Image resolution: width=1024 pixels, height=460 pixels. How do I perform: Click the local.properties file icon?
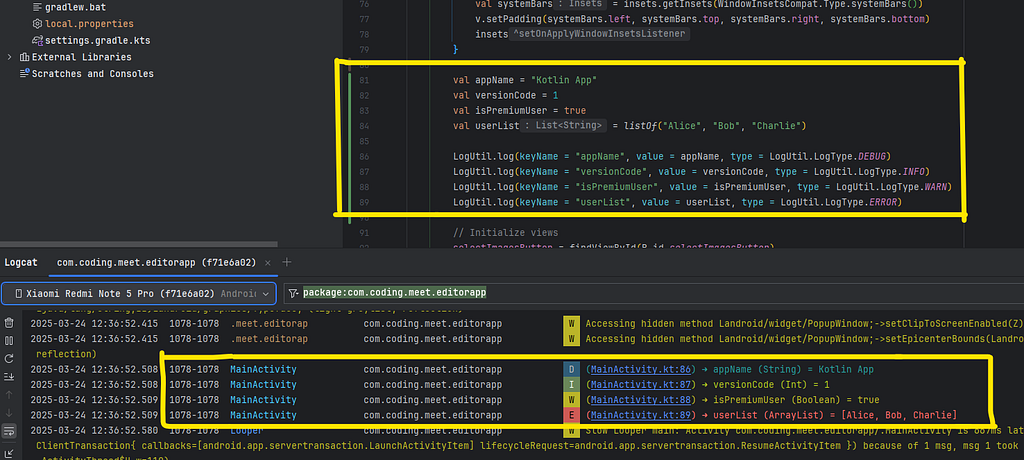(38, 24)
